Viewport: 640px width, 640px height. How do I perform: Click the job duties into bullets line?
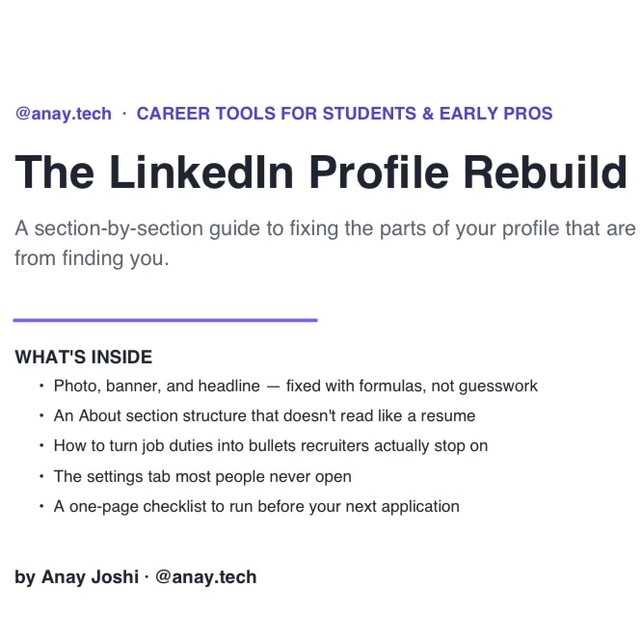tap(271, 446)
